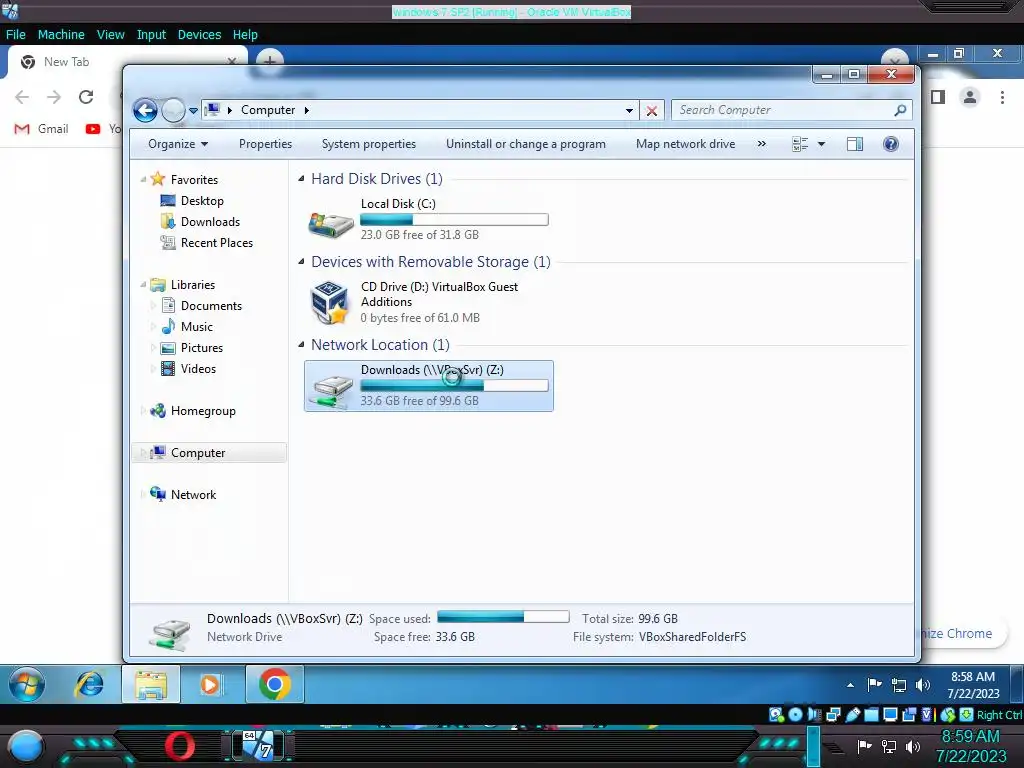The height and width of the screenshot is (768, 1024).
Task: Click the Chrome profile avatar icon
Action: (x=970, y=97)
